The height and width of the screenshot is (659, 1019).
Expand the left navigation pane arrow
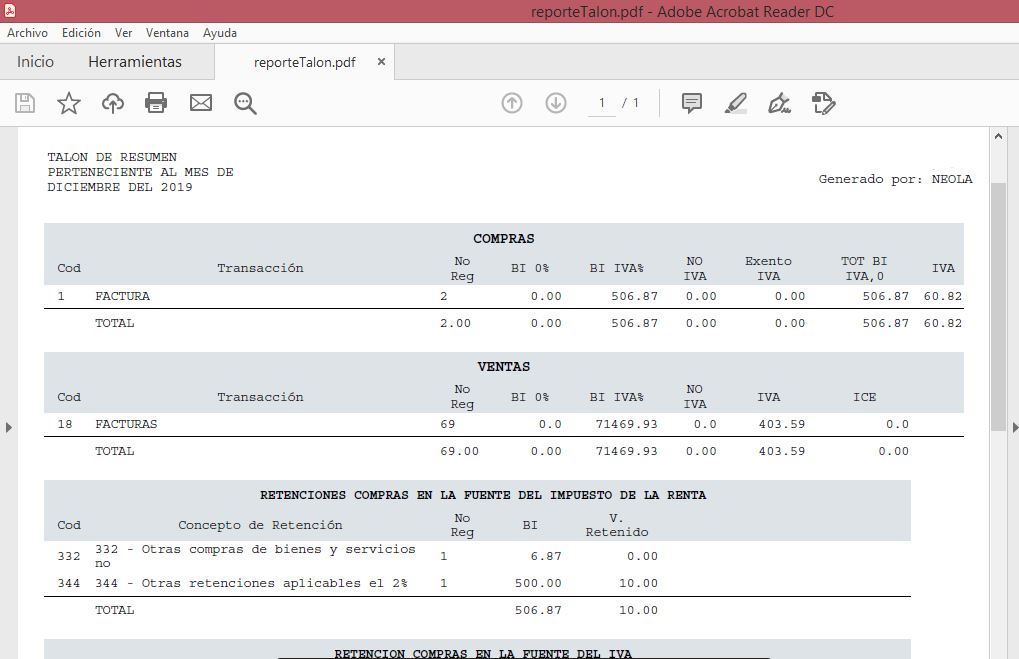9,428
